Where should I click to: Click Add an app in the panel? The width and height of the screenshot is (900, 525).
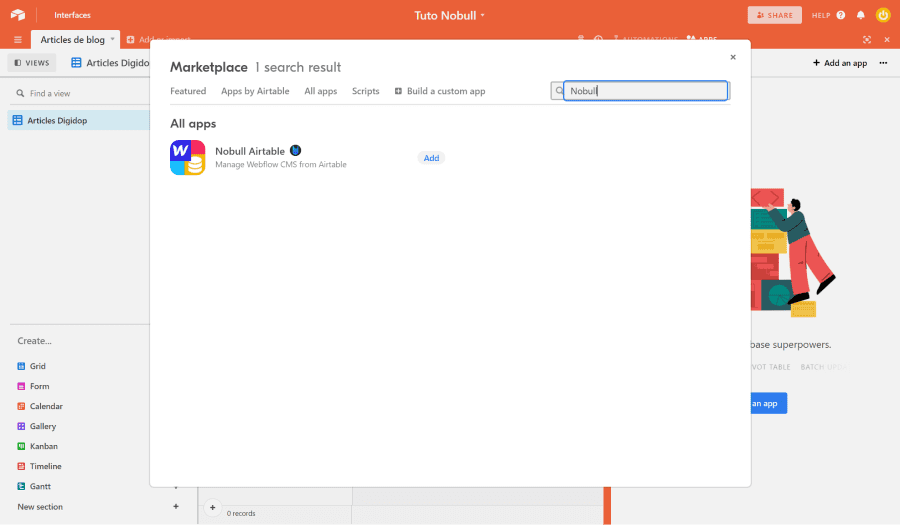840,63
